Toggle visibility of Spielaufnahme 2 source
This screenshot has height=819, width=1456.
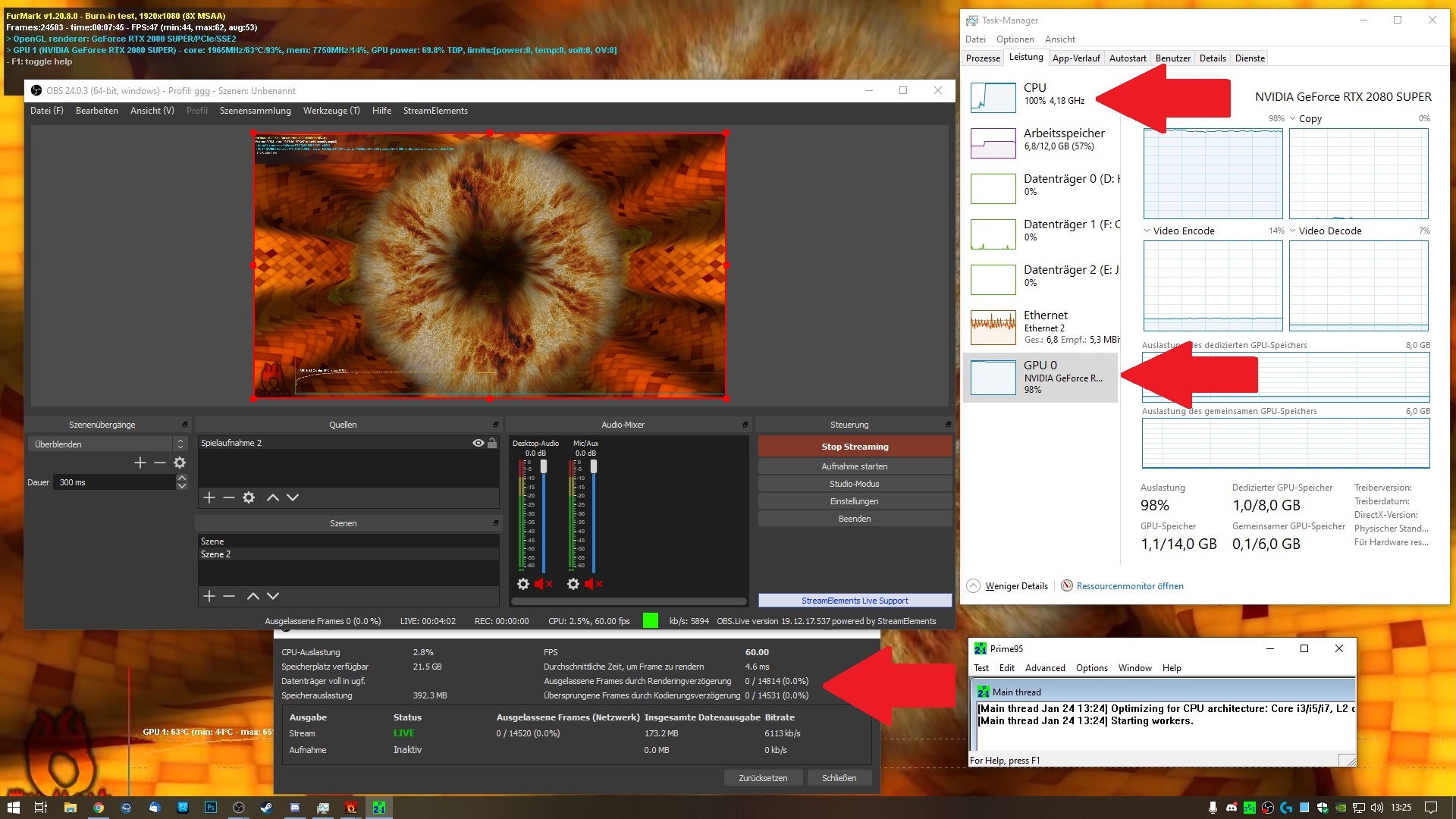pos(478,443)
